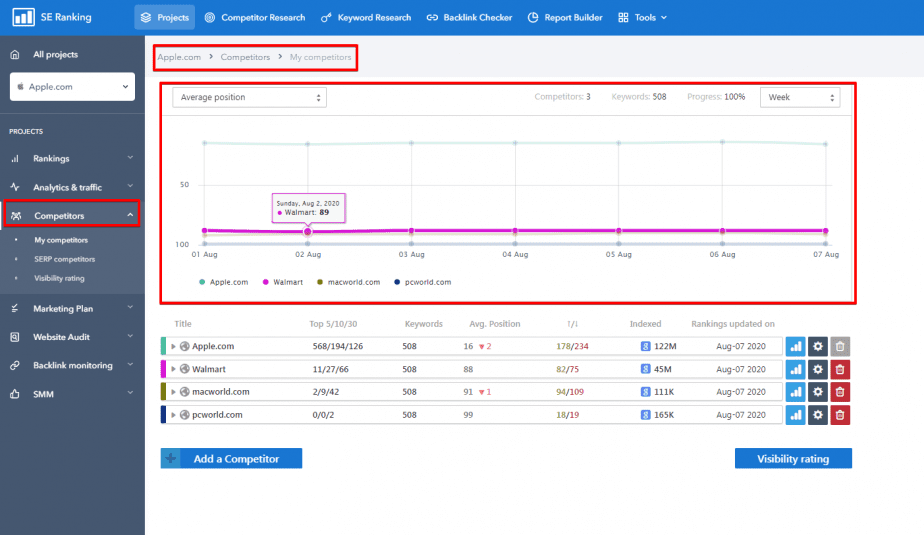Open chart stats for Walmart row

[796, 369]
